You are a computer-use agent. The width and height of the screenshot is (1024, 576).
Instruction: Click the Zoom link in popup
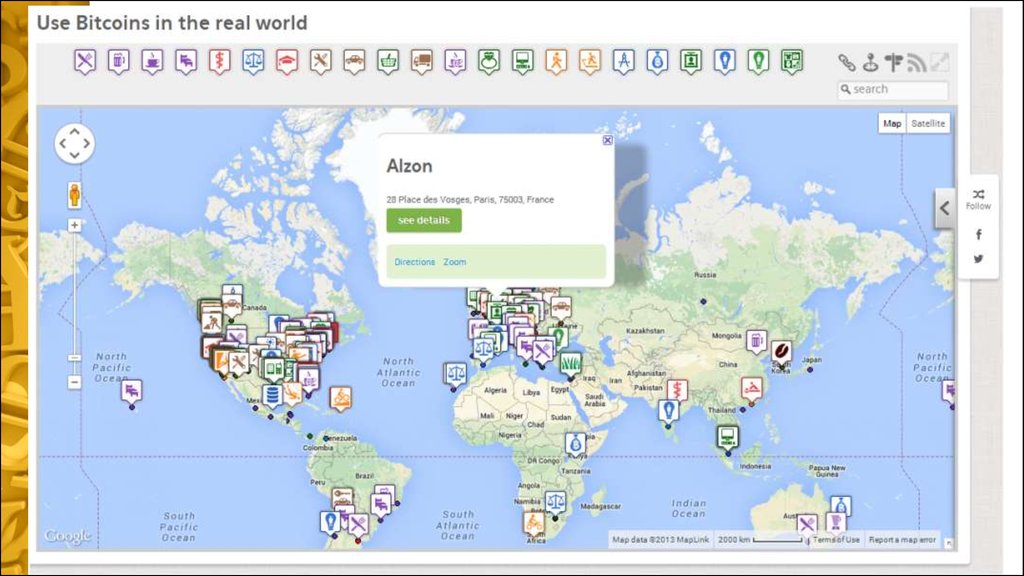[x=455, y=262]
